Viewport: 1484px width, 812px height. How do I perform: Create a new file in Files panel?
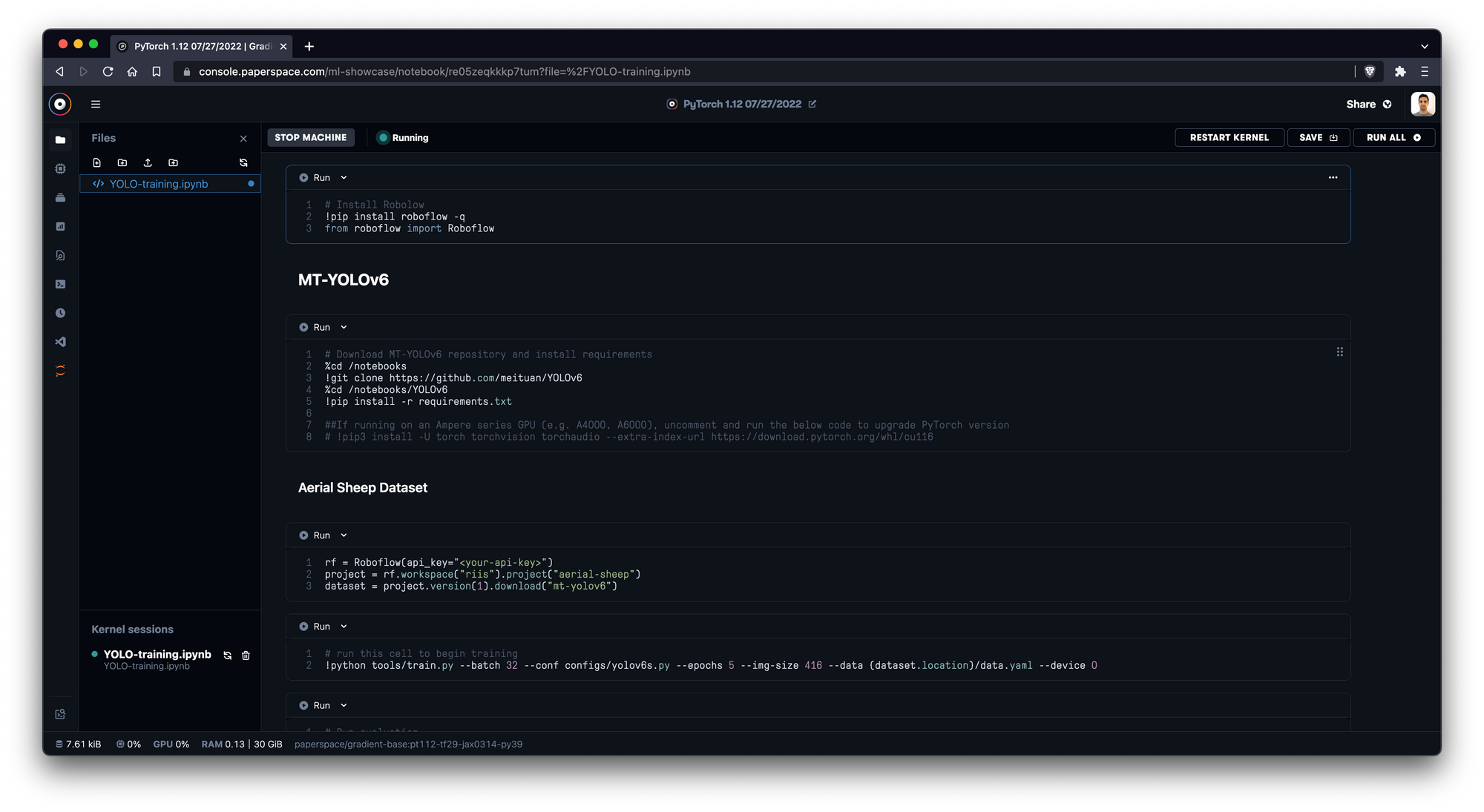96,162
